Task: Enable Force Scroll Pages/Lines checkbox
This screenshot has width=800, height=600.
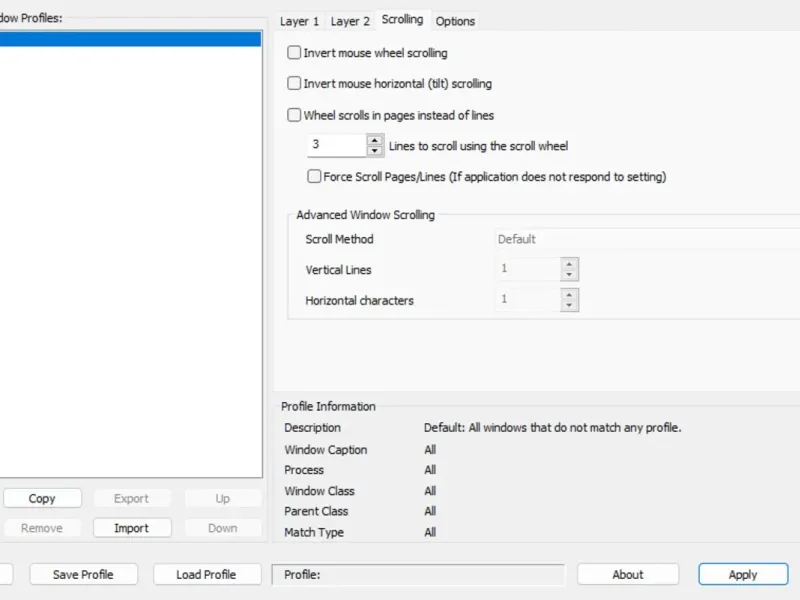Action: (314, 177)
